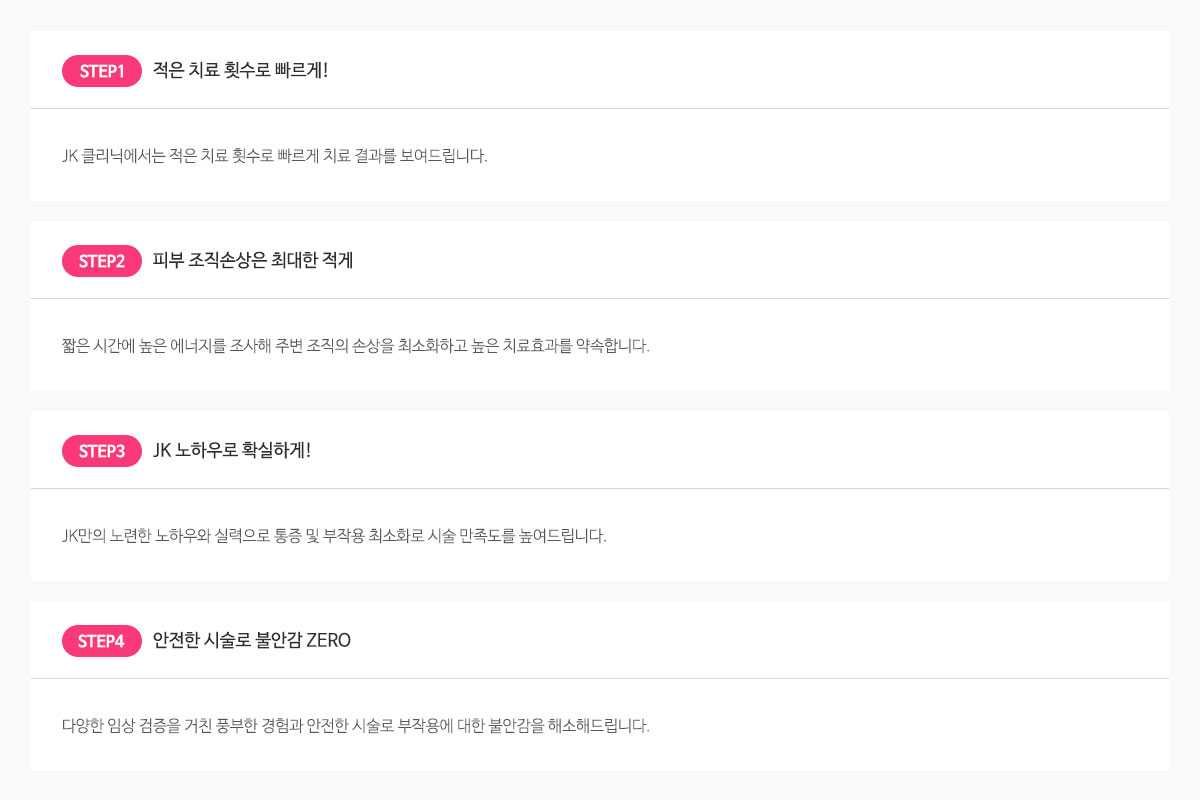Click the pink STEP2 badge
This screenshot has height=800, width=1200.
pos(102,261)
